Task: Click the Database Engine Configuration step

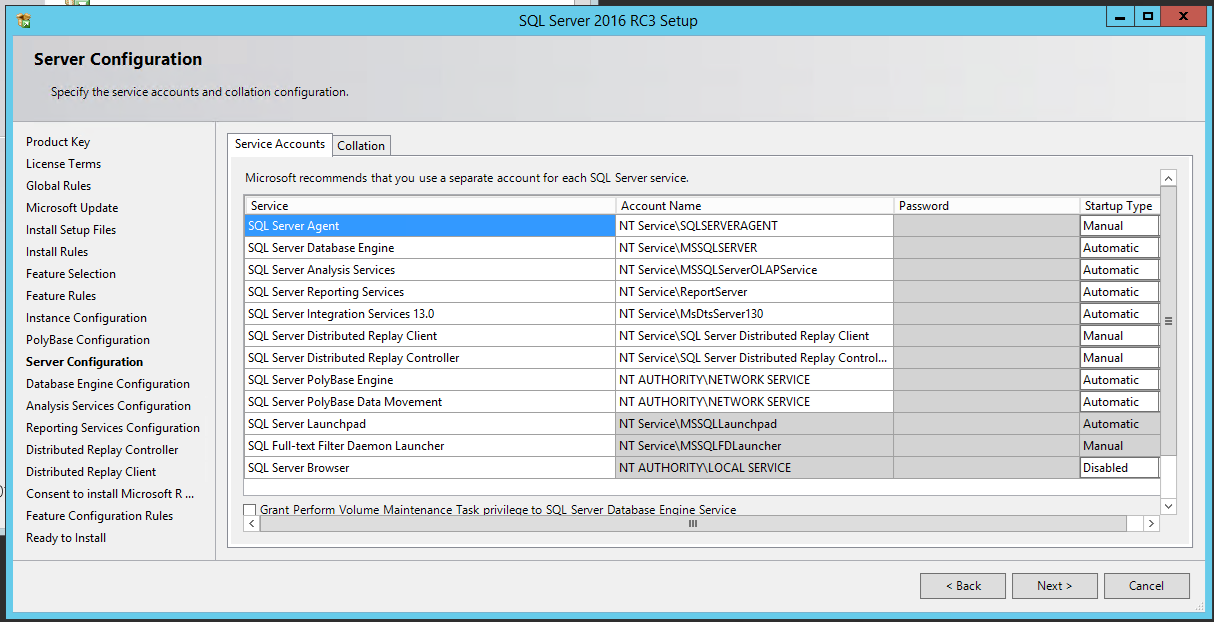Action: pyautogui.click(x=108, y=384)
